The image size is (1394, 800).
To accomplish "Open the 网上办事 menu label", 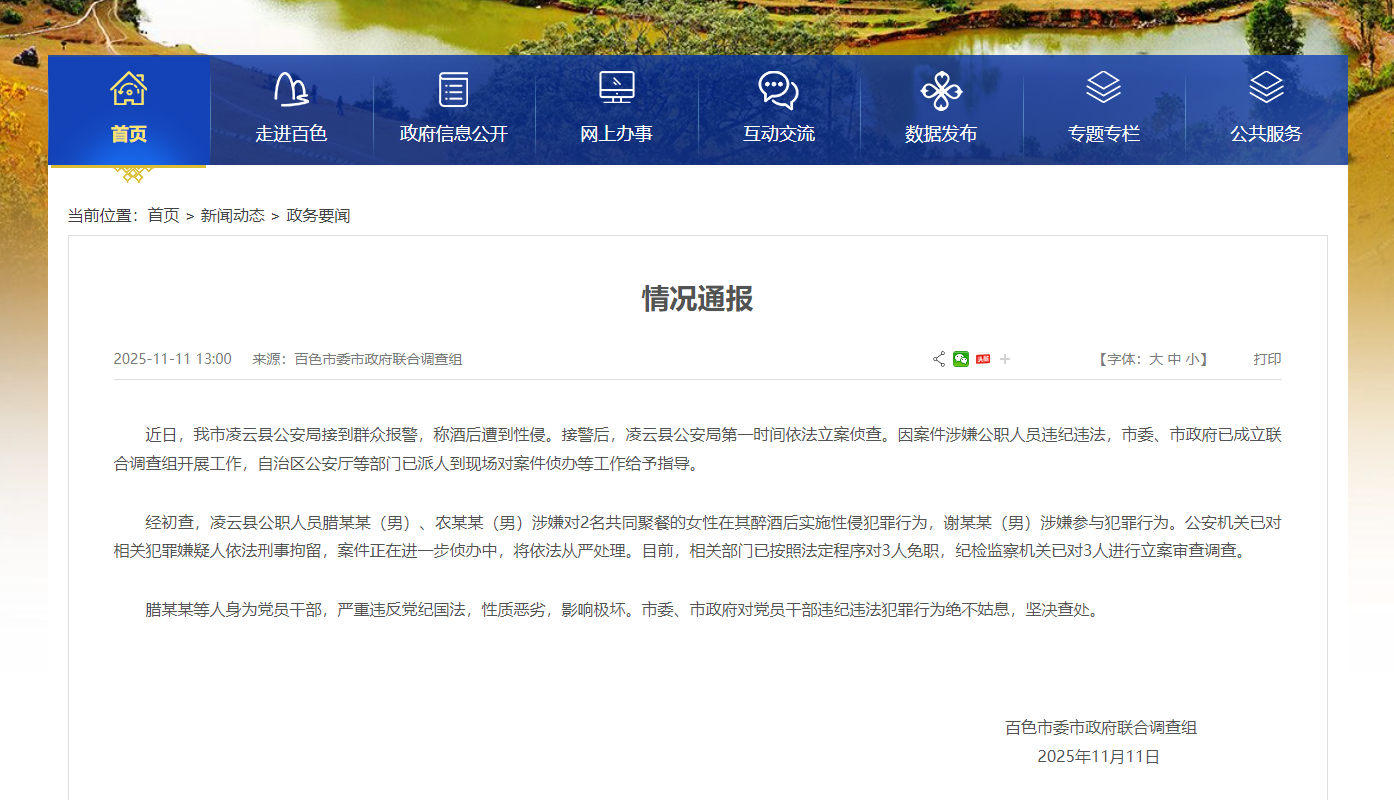I will [616, 134].
